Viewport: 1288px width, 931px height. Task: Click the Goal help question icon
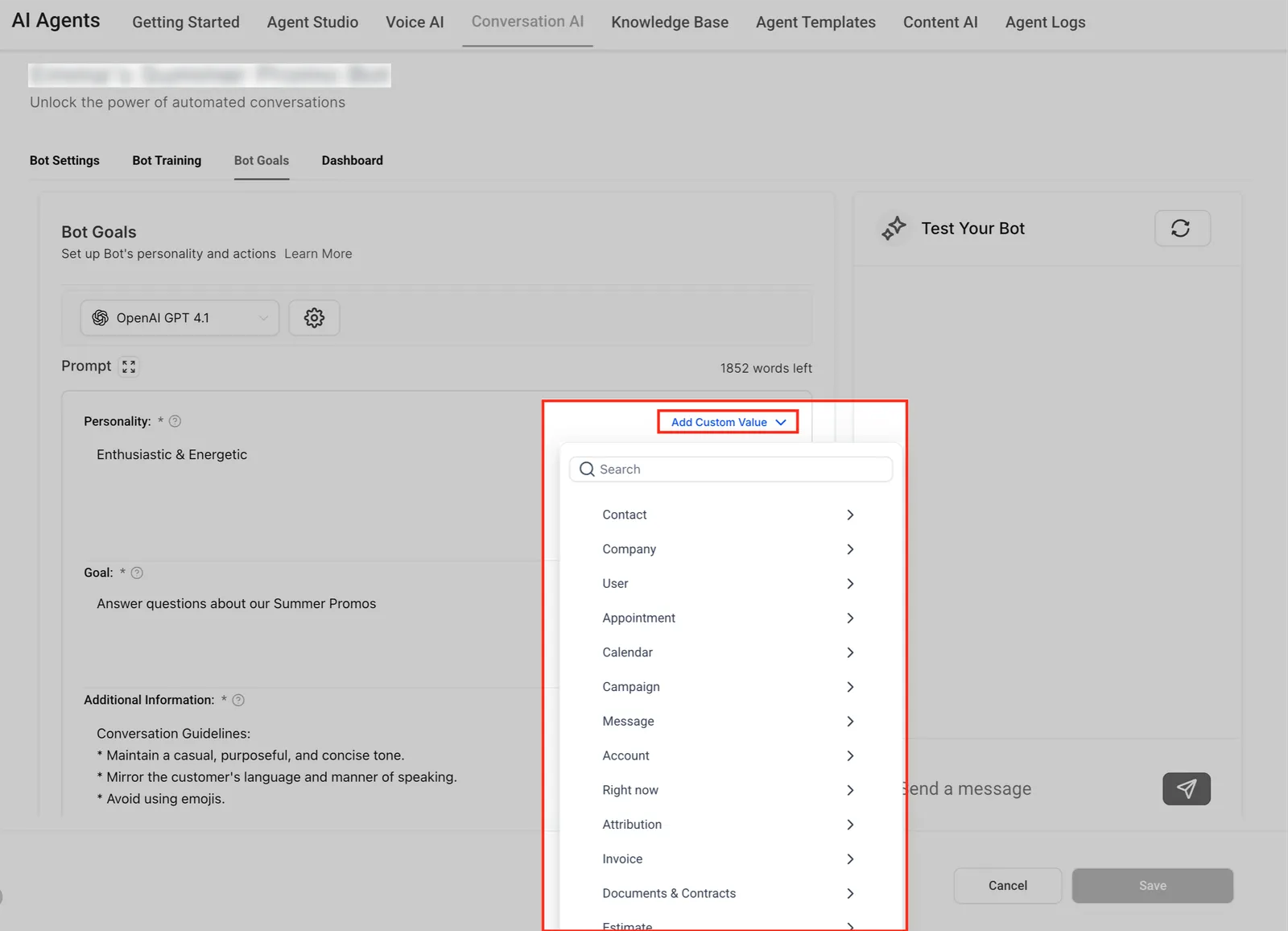click(137, 573)
